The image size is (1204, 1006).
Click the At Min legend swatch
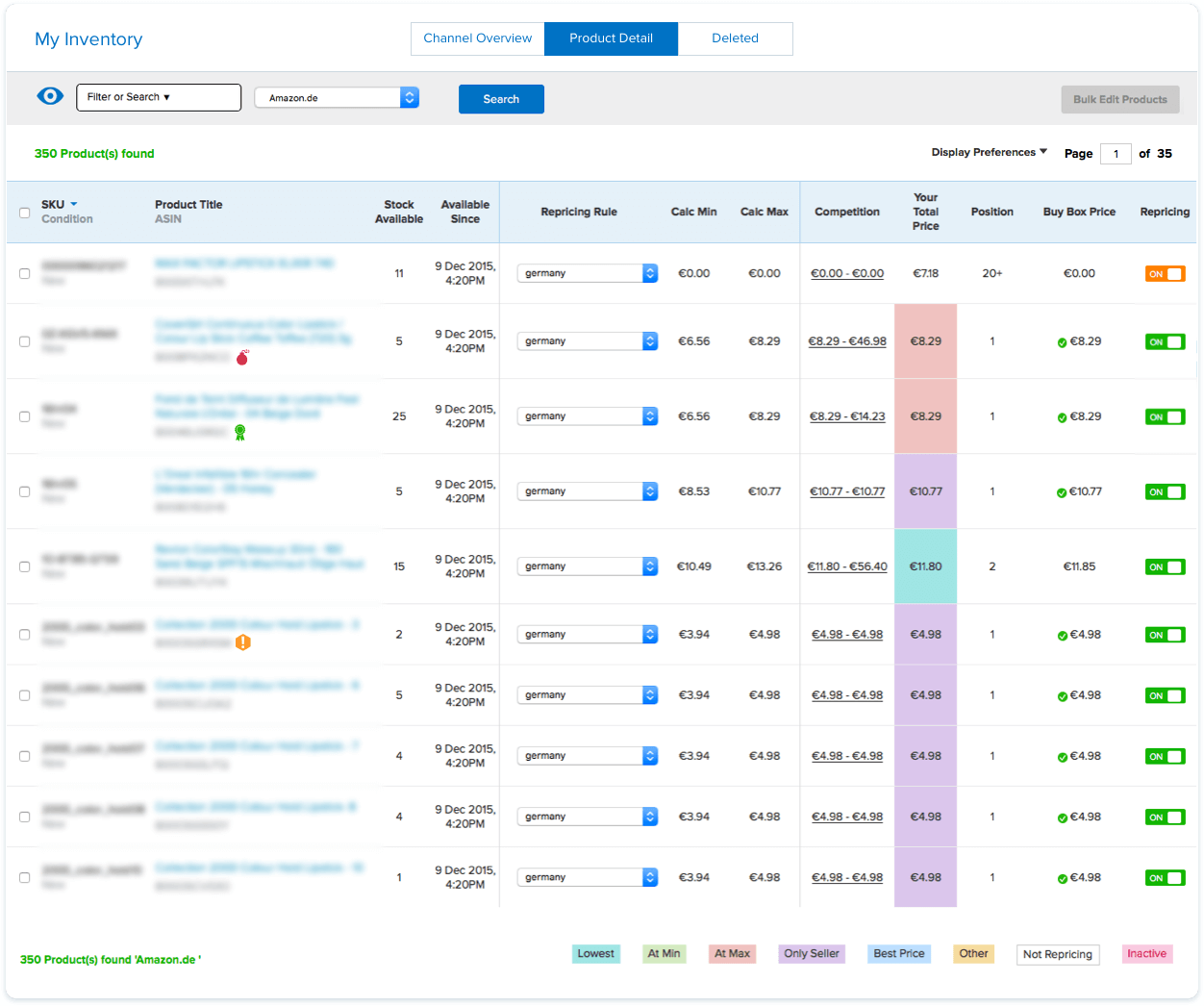(664, 954)
